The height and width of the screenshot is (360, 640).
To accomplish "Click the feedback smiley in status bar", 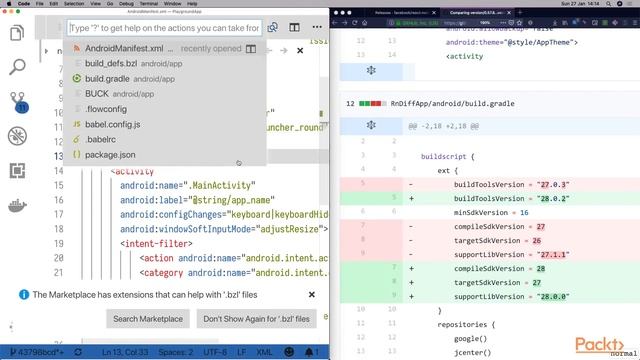I will 289,352.
